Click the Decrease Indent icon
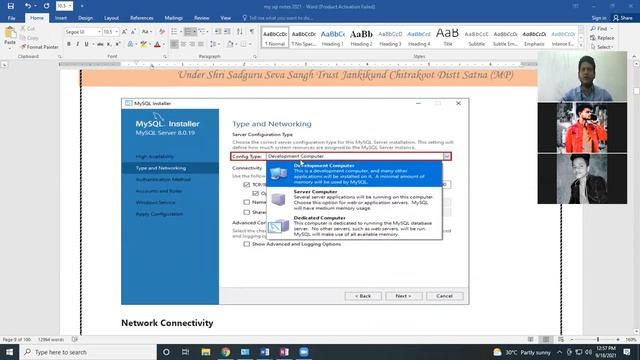The width and height of the screenshot is (640, 360). click(x=218, y=32)
